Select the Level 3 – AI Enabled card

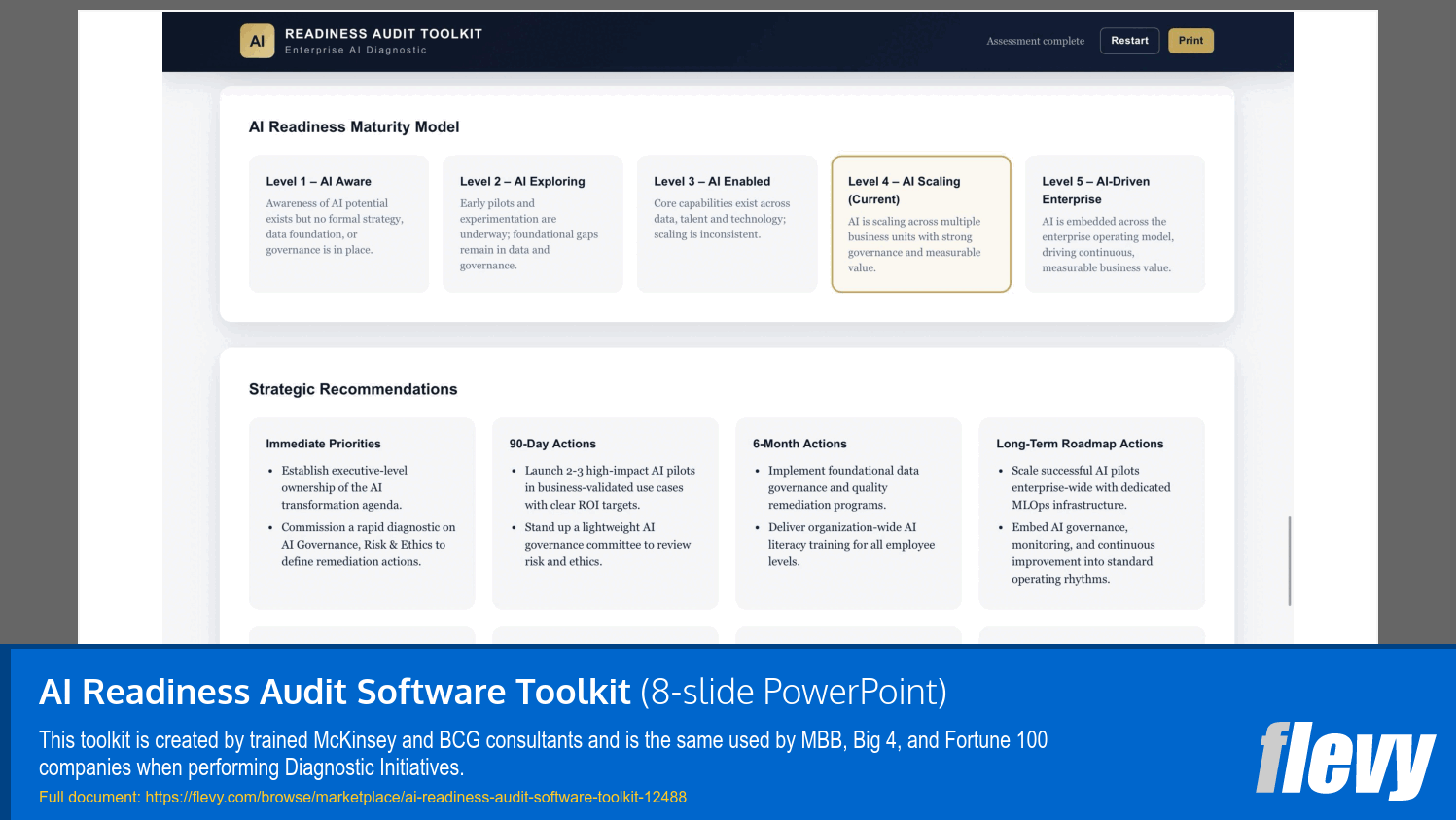click(727, 224)
